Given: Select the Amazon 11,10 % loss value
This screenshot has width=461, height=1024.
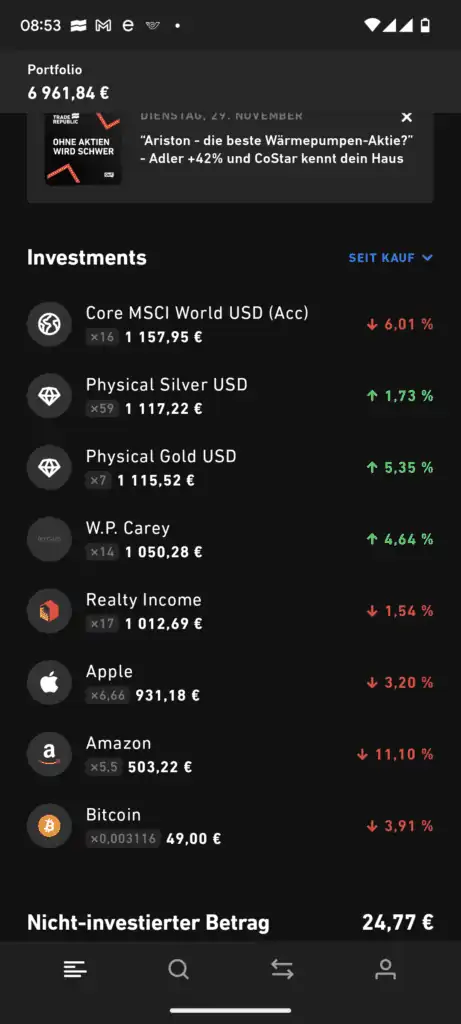Looking at the screenshot, I should (x=395, y=754).
